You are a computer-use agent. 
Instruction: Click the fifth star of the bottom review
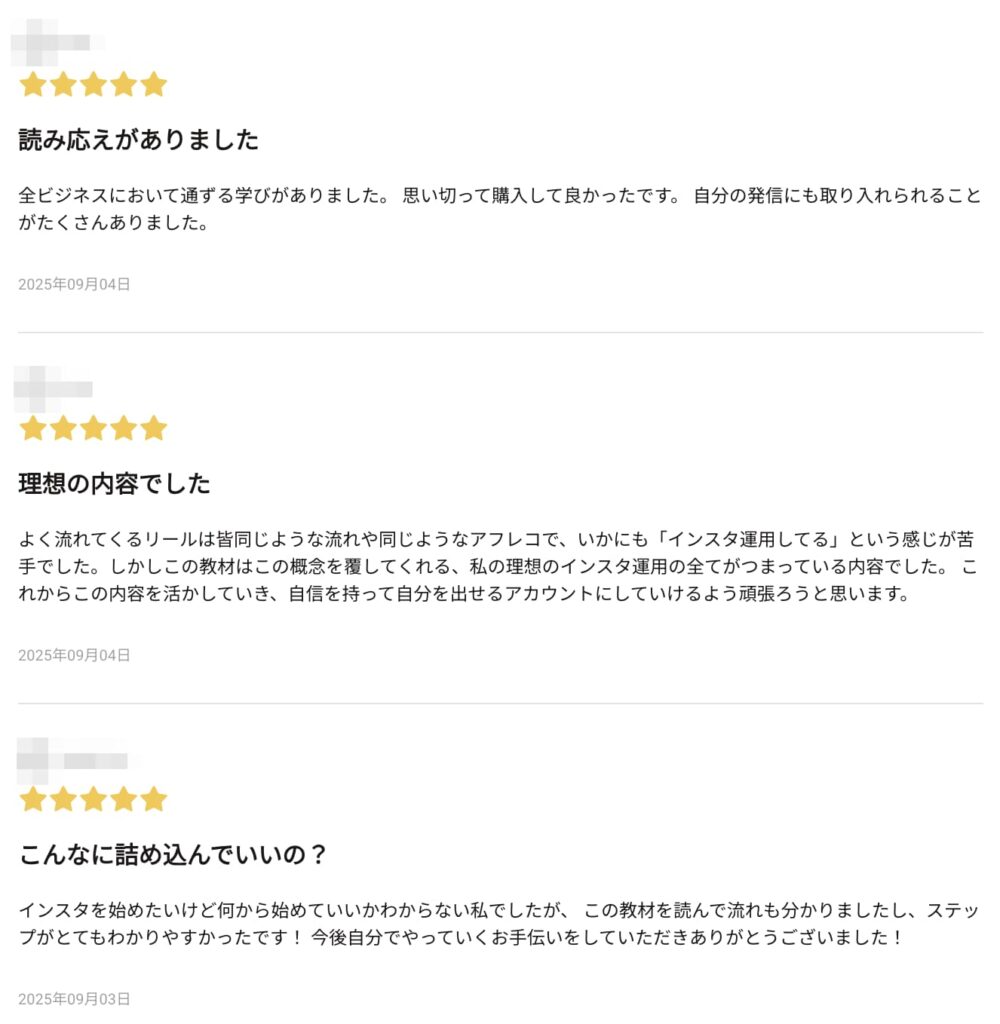coord(153,799)
